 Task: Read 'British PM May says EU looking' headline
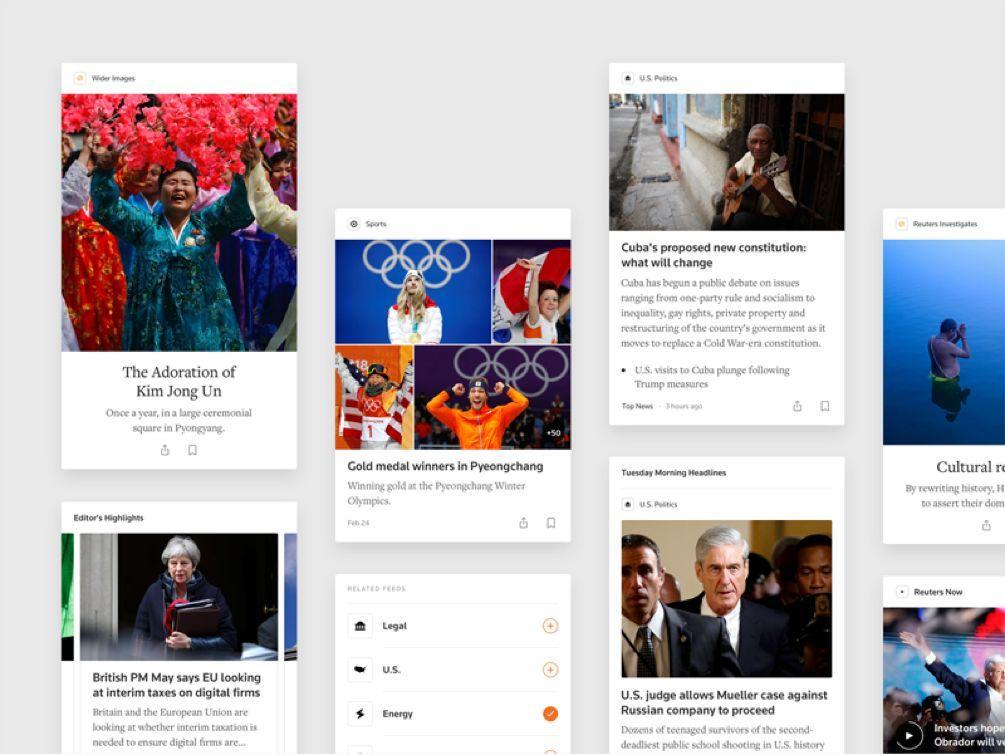pyautogui.click(x=176, y=685)
